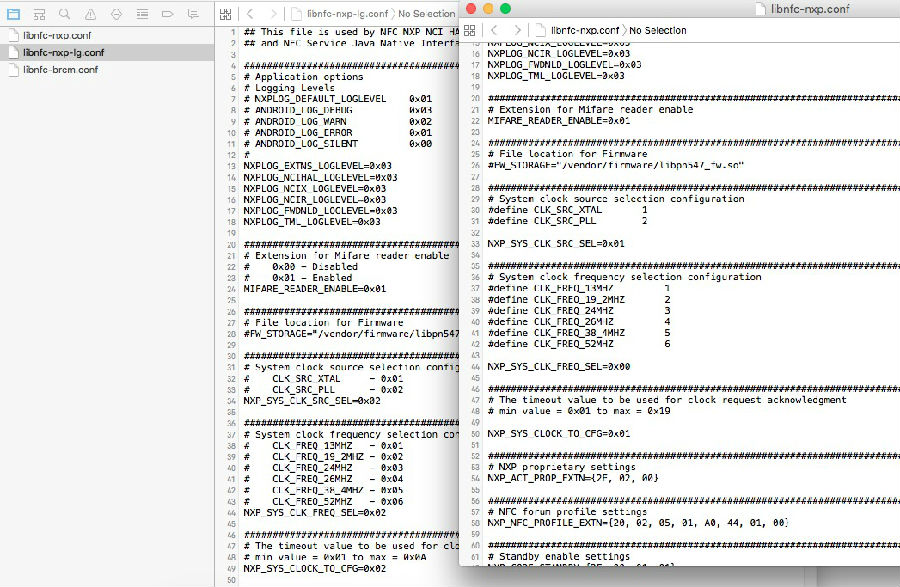
Task: Open the Test navigator
Action: point(116,14)
